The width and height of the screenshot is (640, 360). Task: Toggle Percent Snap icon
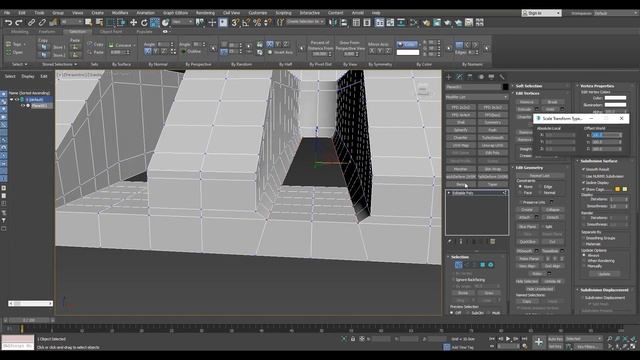click(257, 23)
